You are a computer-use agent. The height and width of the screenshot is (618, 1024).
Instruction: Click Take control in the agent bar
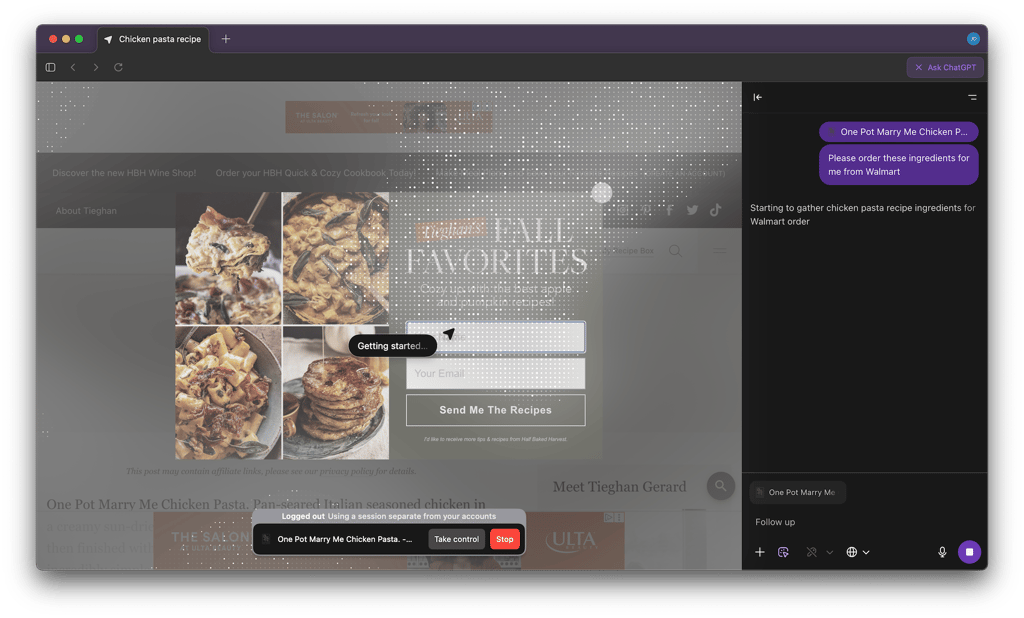pyautogui.click(x=456, y=539)
